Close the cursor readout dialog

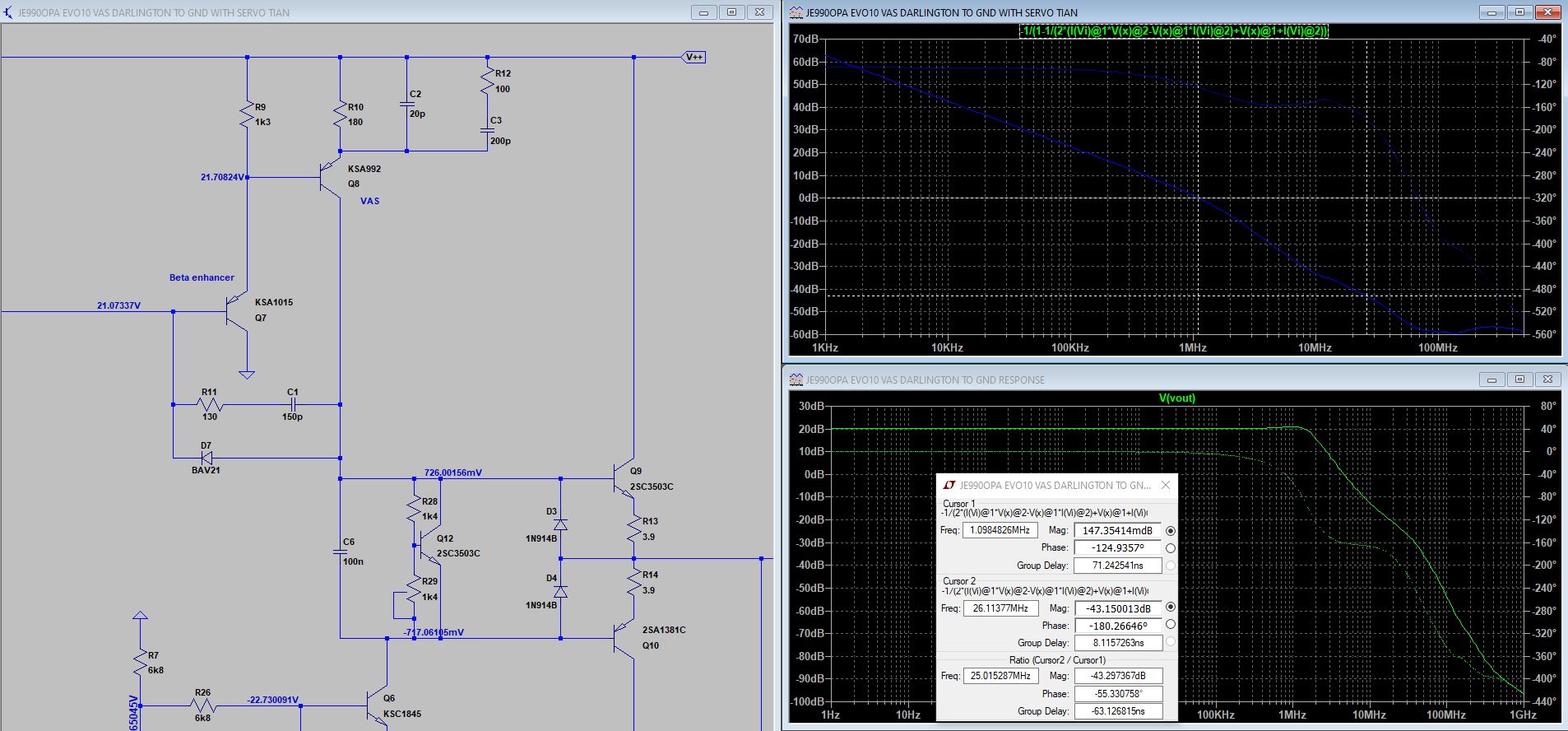coord(1165,485)
